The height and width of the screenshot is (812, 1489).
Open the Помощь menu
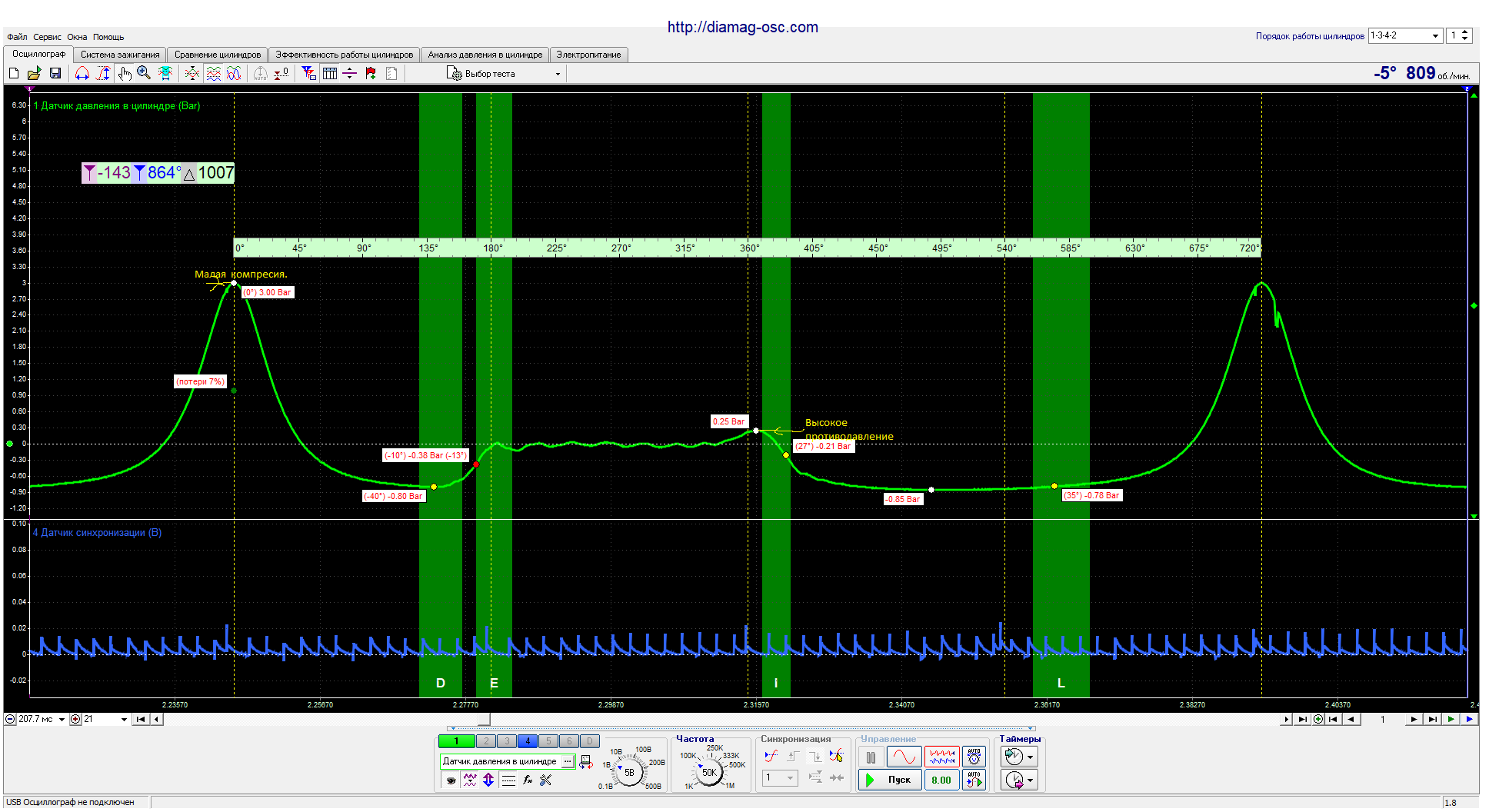[x=108, y=37]
